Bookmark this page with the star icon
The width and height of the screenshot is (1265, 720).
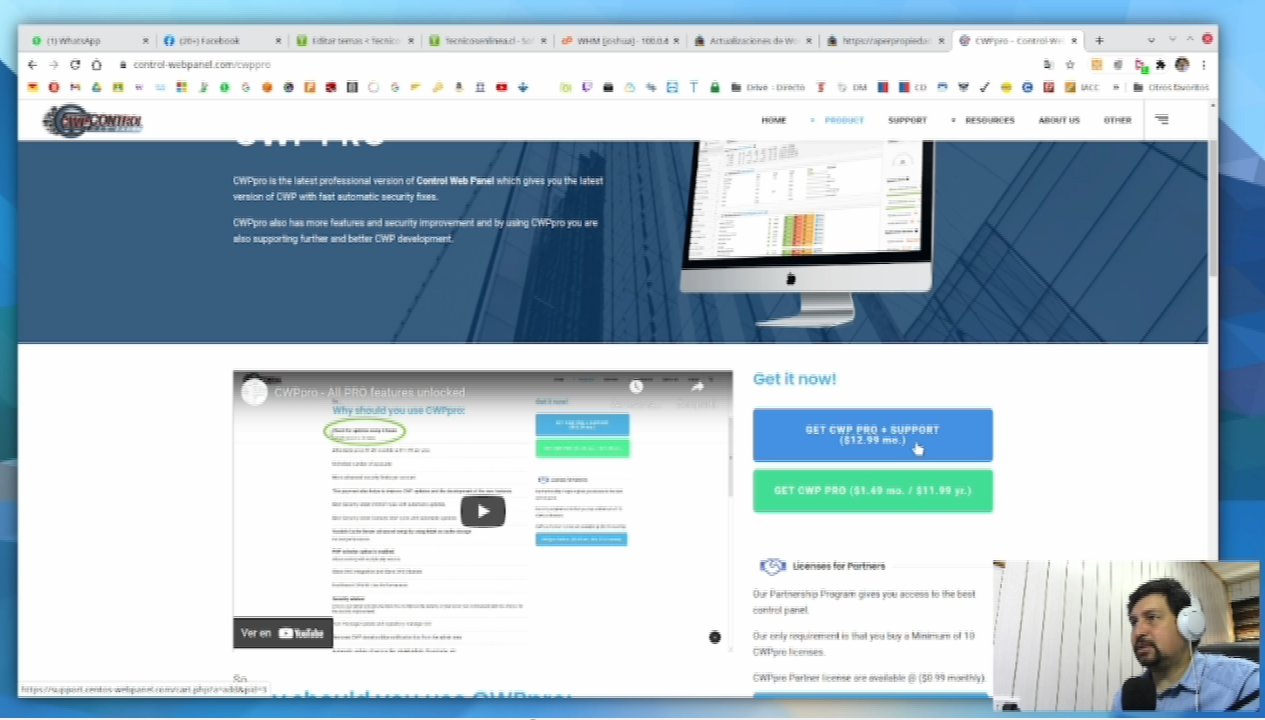(1070, 64)
